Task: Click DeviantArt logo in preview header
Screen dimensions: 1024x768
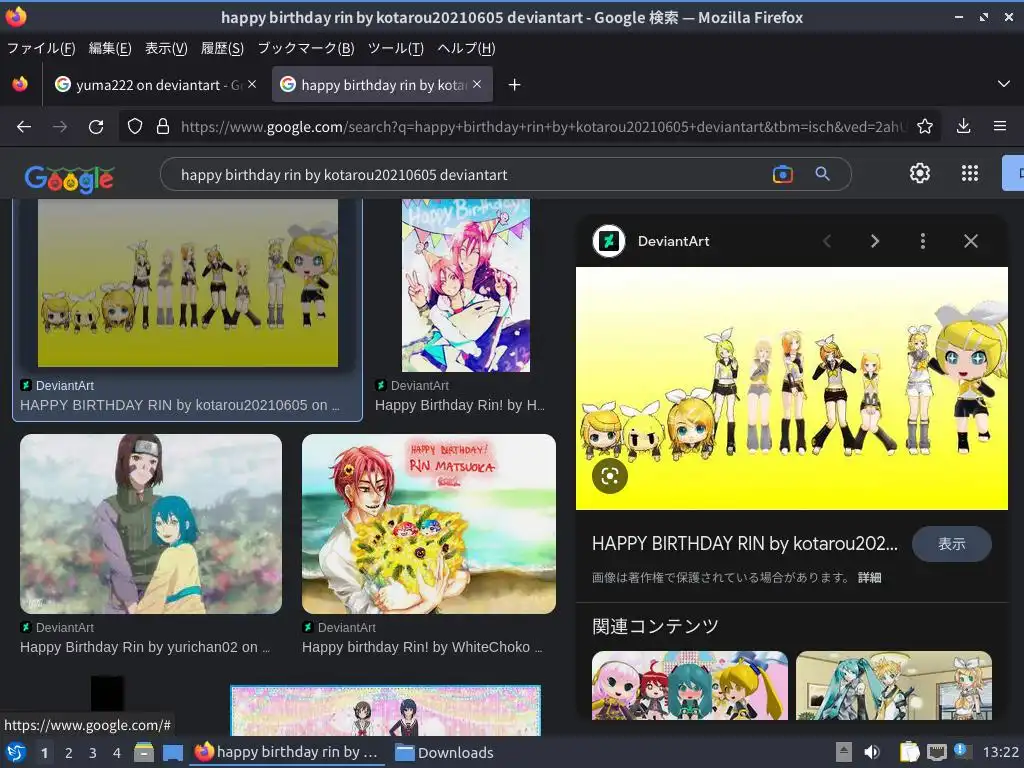Action: pyautogui.click(x=609, y=241)
